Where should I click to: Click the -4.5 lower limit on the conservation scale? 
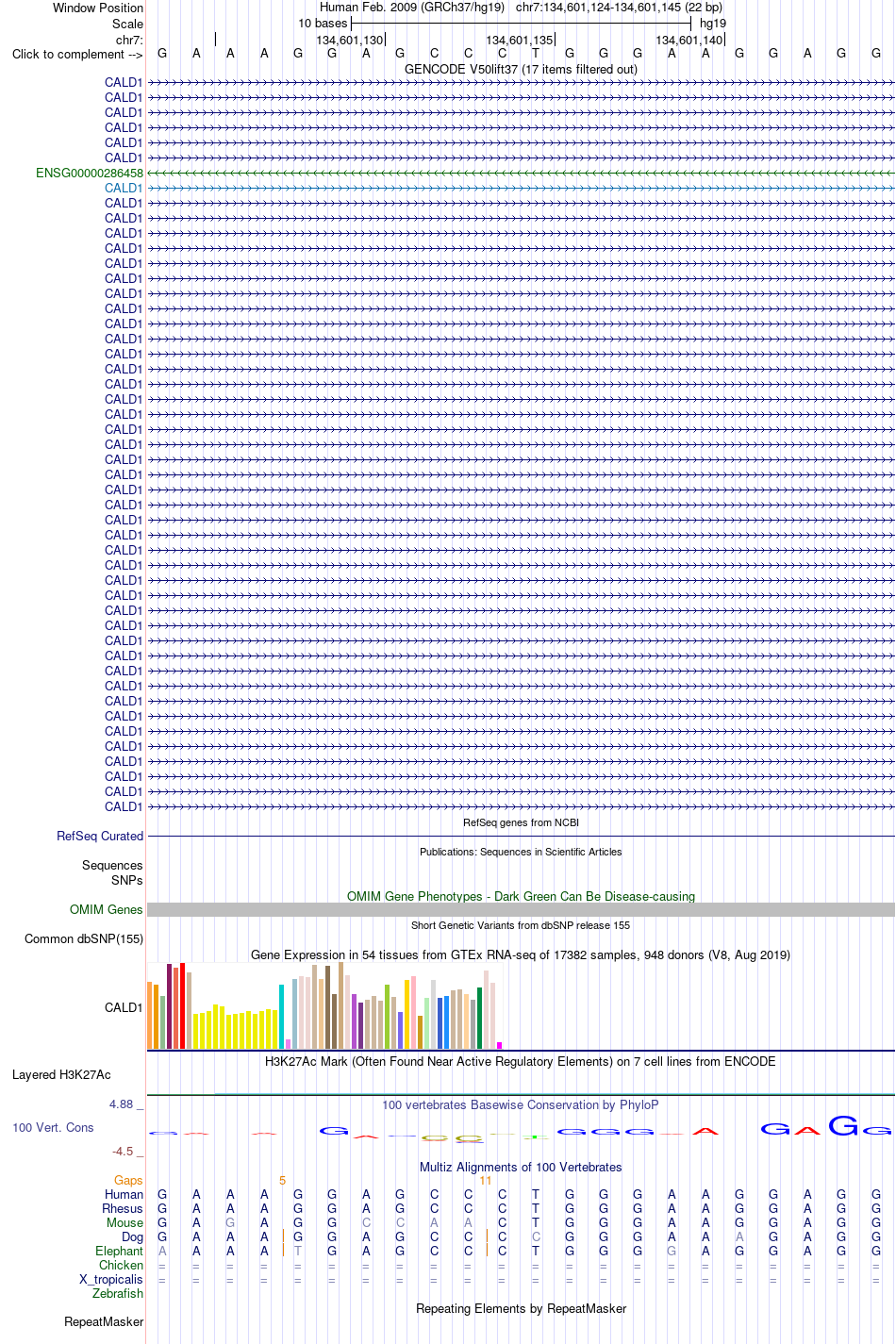point(123,1151)
